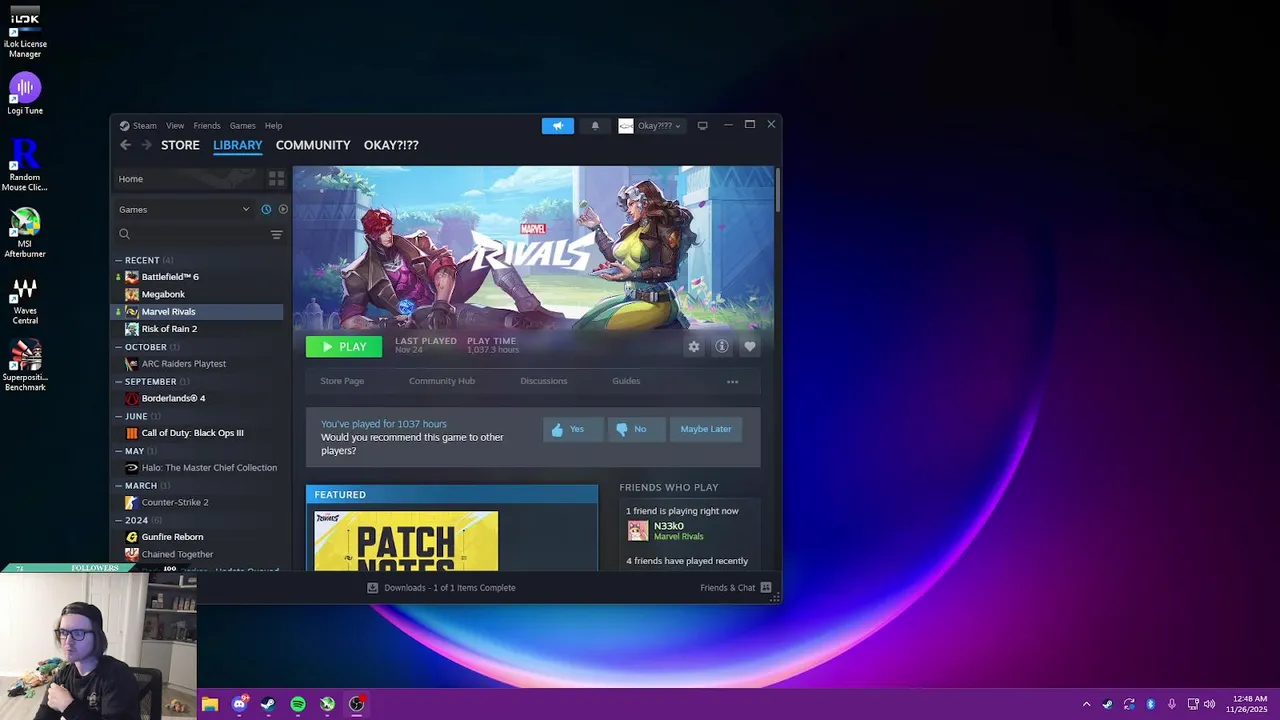Open more game links ellipsis menu

[x=732, y=381]
